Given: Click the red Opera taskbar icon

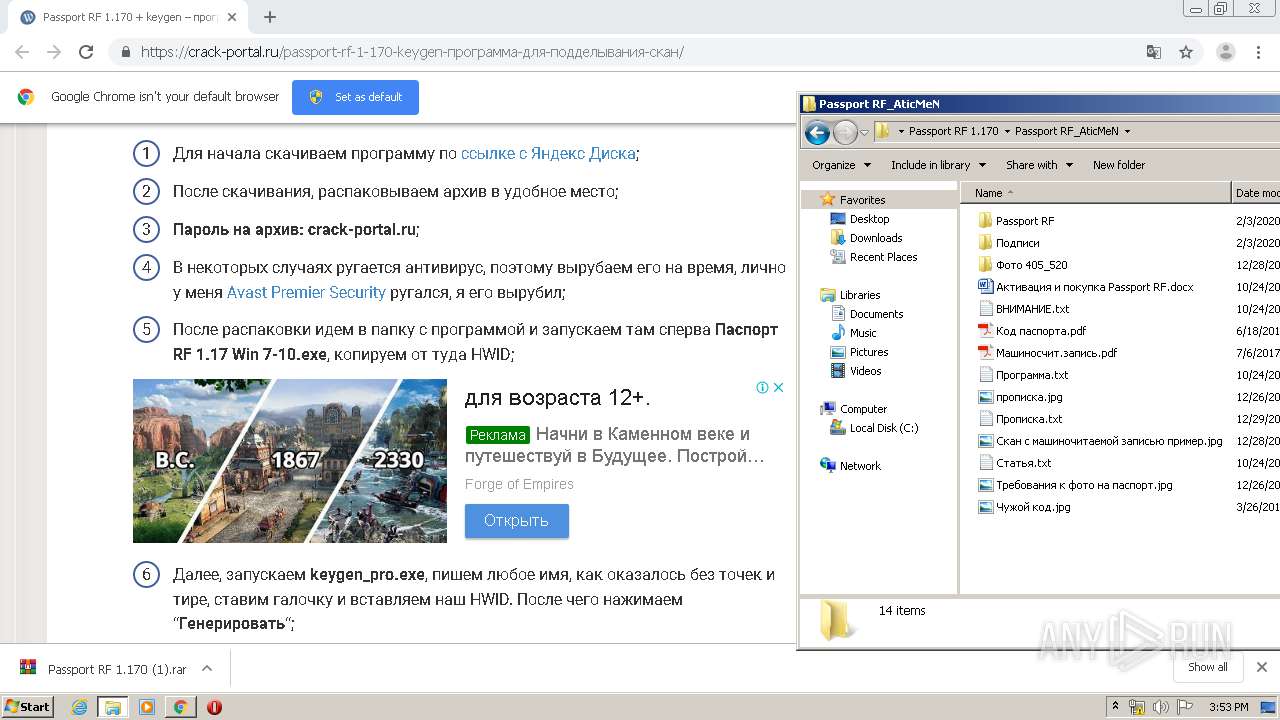Looking at the screenshot, I should (214, 707).
